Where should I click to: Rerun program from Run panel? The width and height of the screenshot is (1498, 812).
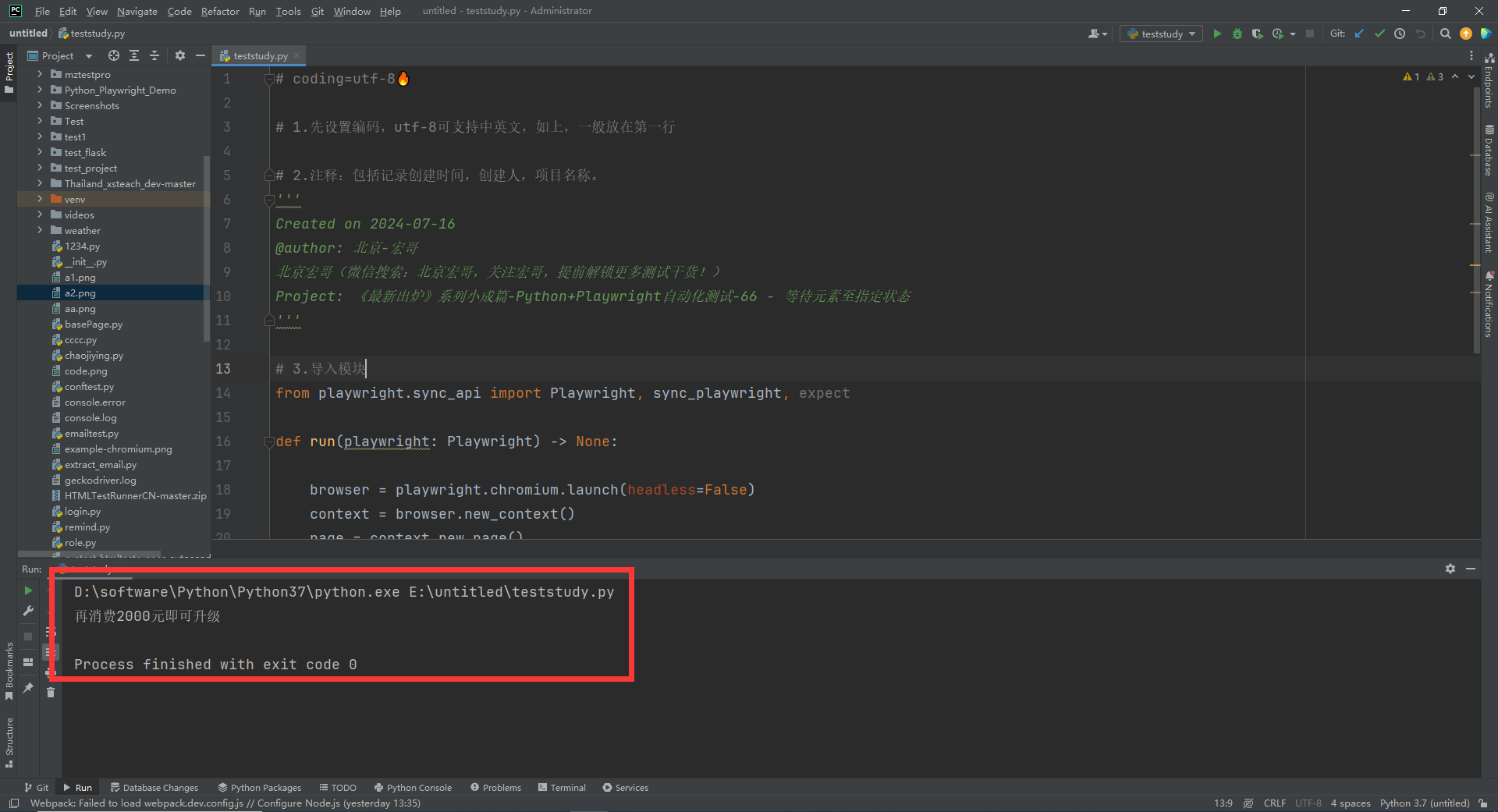click(x=28, y=590)
